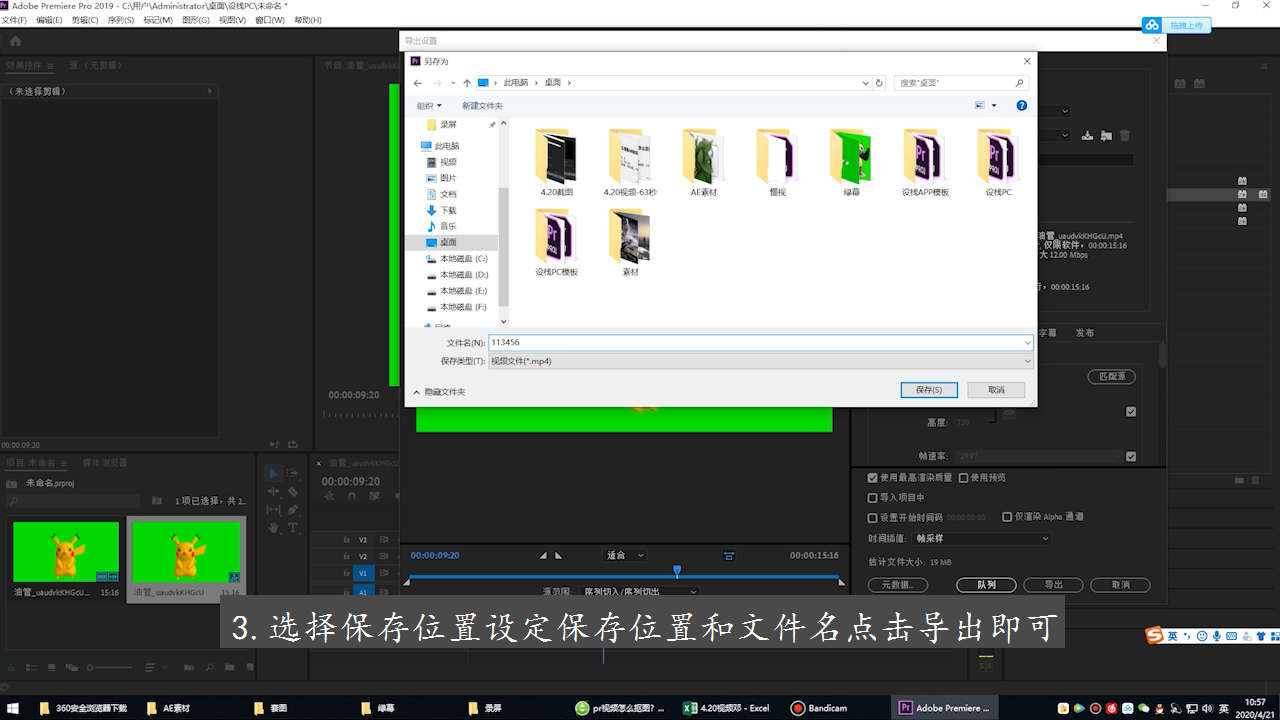Screen dimensions: 1280x720
Task: Open Save As dialog help
Action: (1021, 105)
